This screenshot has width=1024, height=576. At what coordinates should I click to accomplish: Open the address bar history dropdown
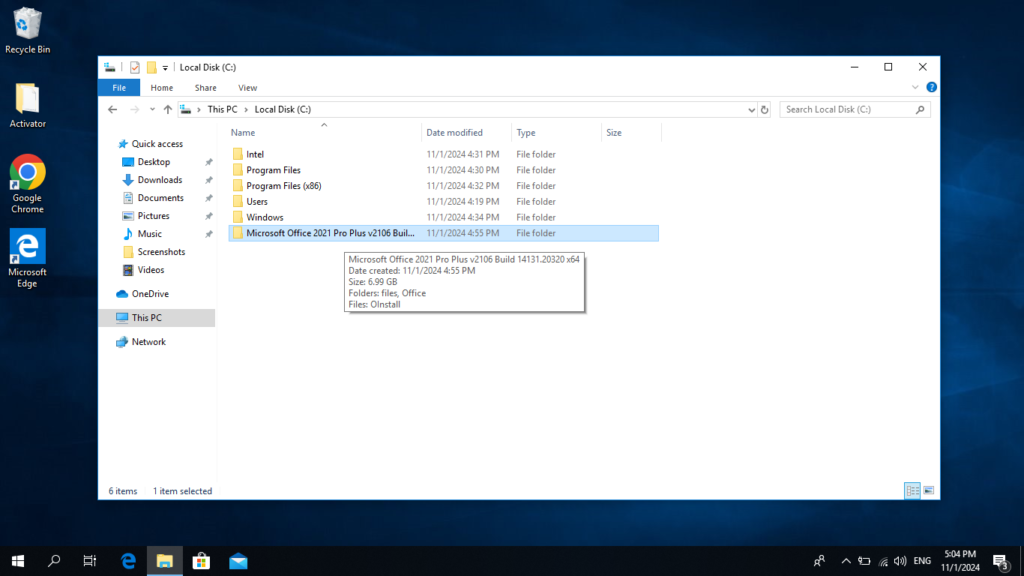(x=751, y=110)
